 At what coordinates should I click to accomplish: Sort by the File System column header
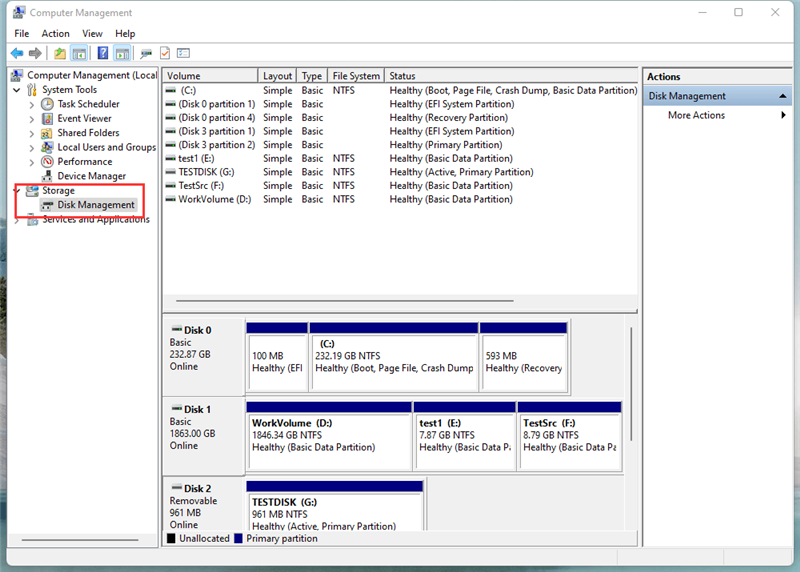pos(356,76)
